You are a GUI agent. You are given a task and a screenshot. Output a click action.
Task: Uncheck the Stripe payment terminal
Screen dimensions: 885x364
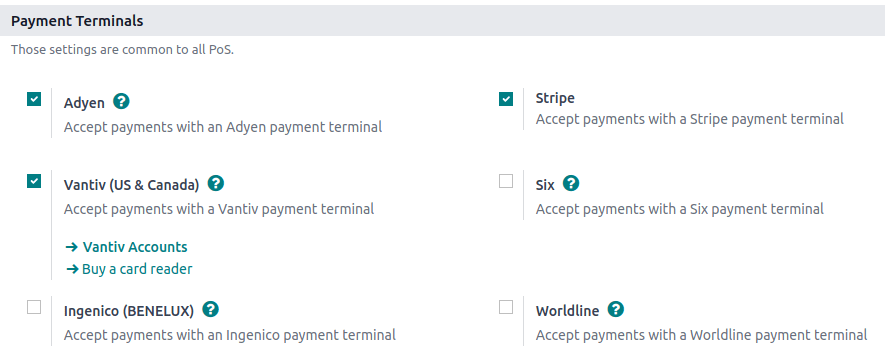(506, 99)
